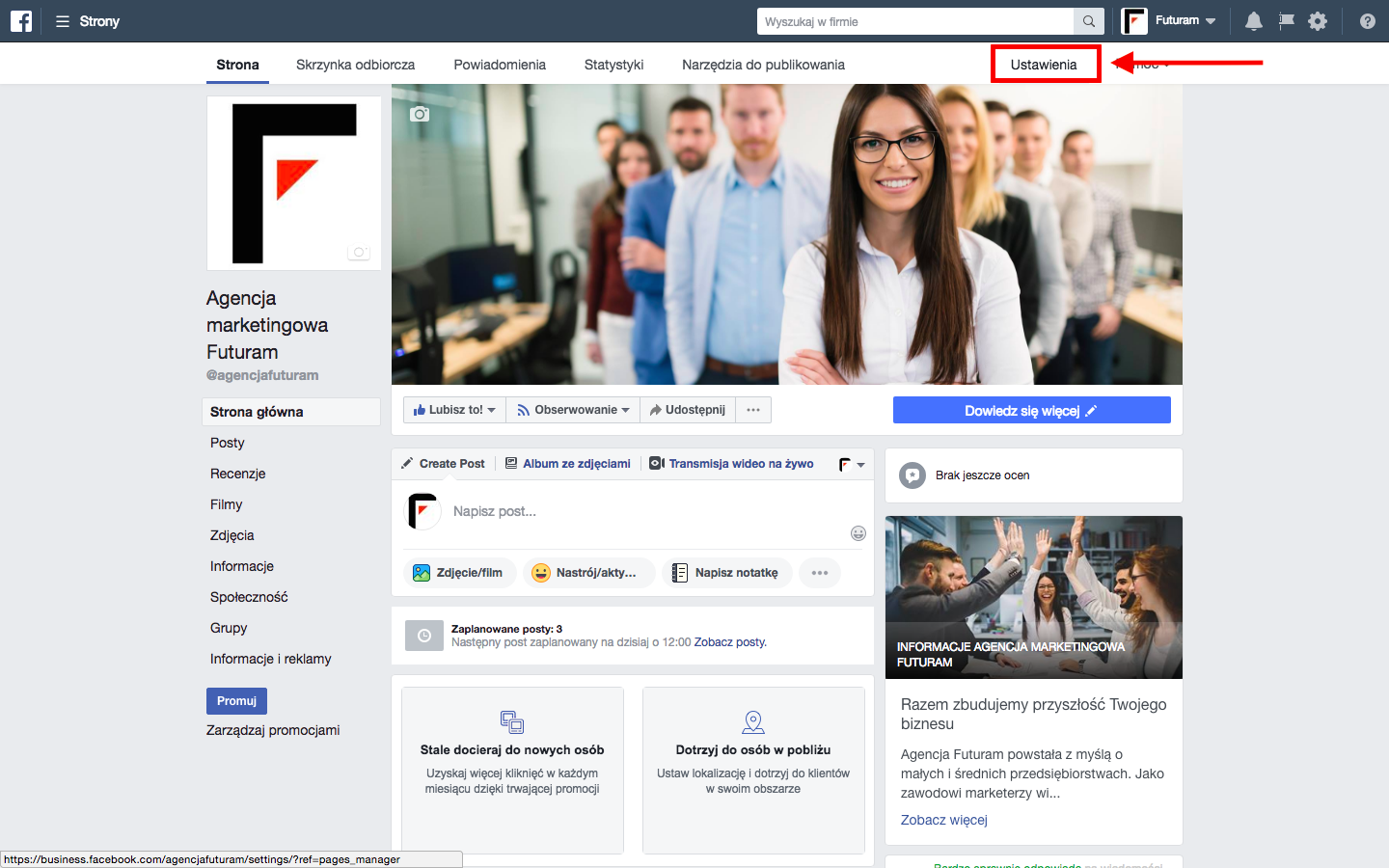Open the gear settings icon

click(1318, 21)
